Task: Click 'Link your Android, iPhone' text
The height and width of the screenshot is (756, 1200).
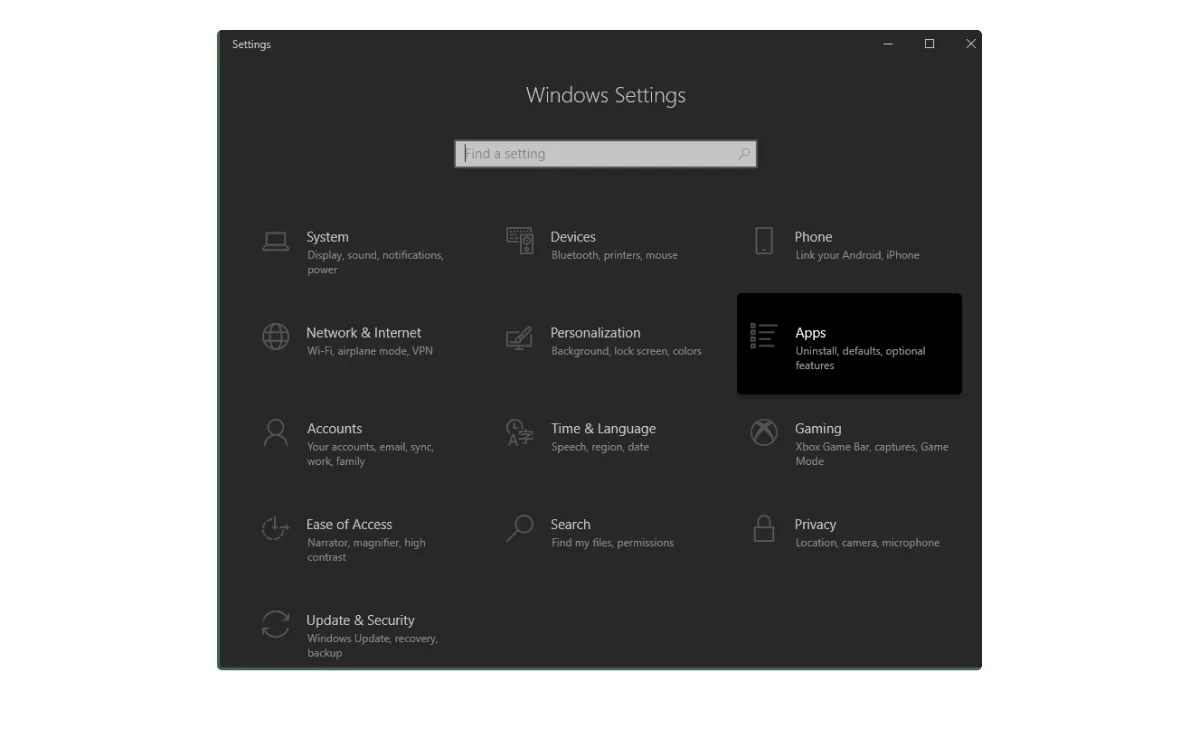Action: (x=858, y=255)
